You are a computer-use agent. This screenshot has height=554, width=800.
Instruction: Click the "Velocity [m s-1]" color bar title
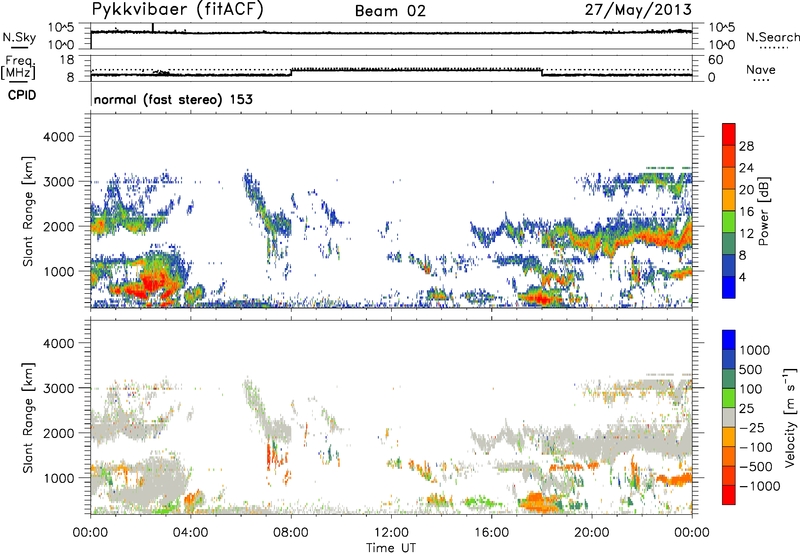(x=790, y=417)
